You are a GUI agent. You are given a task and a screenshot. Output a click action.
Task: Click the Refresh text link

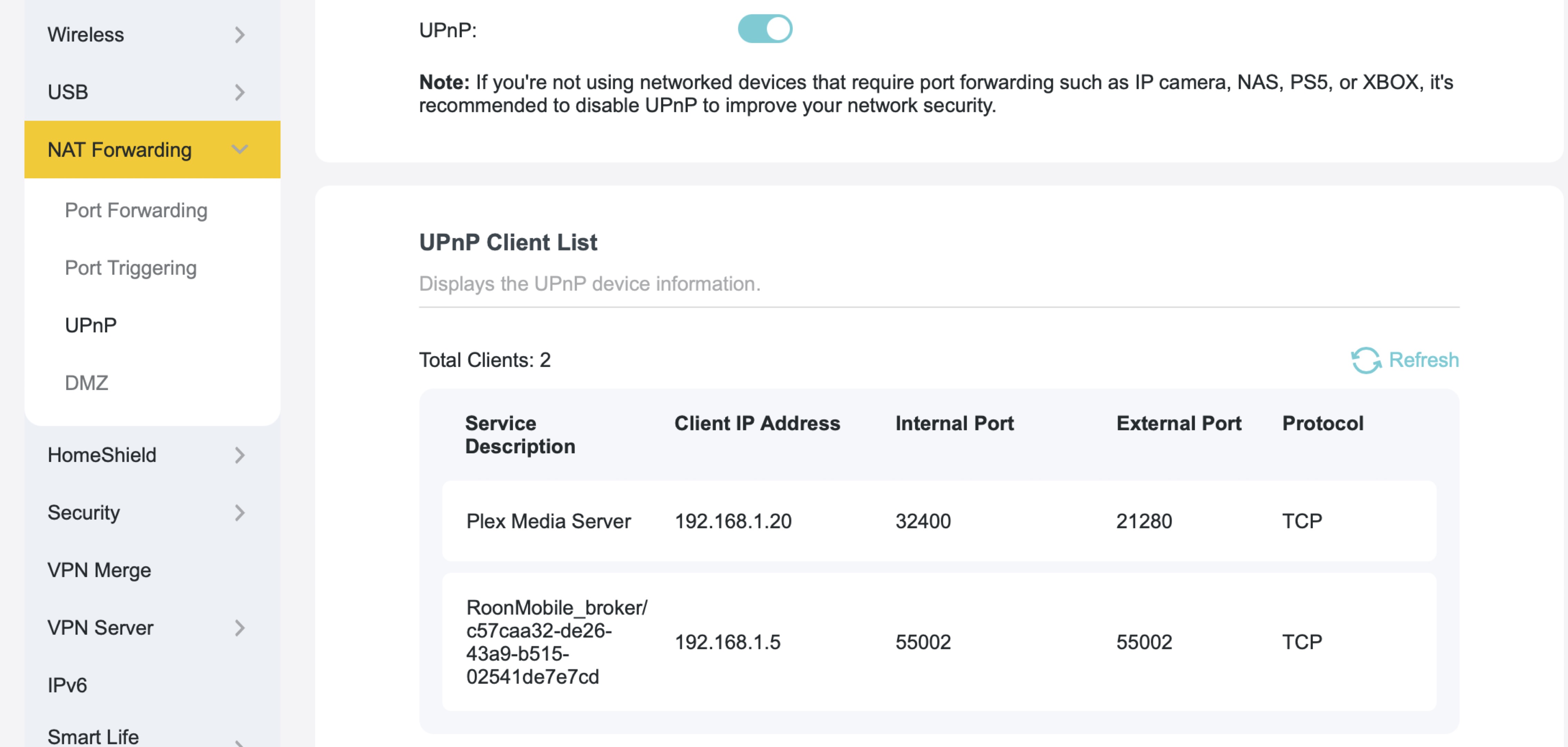coord(1423,360)
